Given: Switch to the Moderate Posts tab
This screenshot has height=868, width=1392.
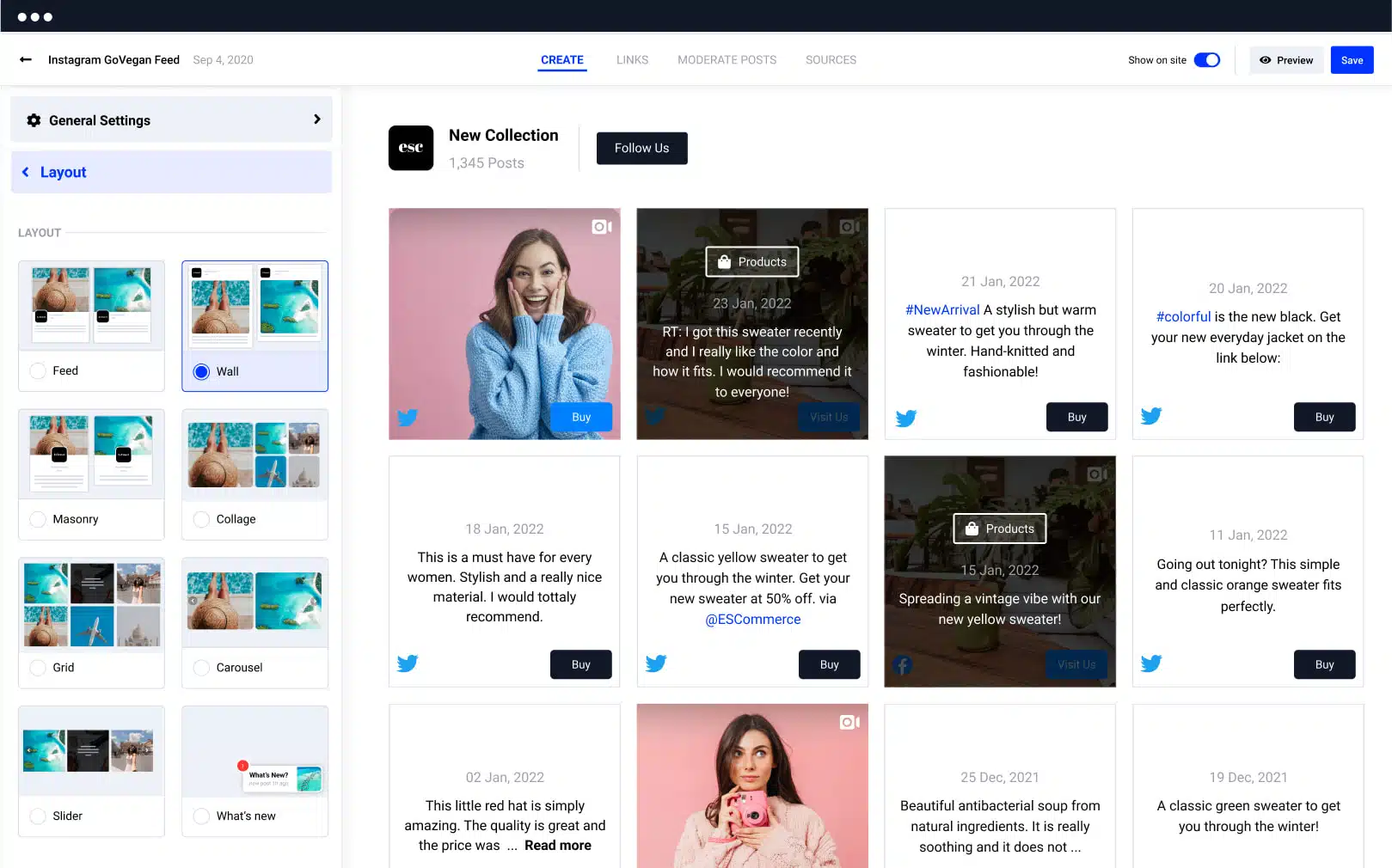Looking at the screenshot, I should 727,60.
